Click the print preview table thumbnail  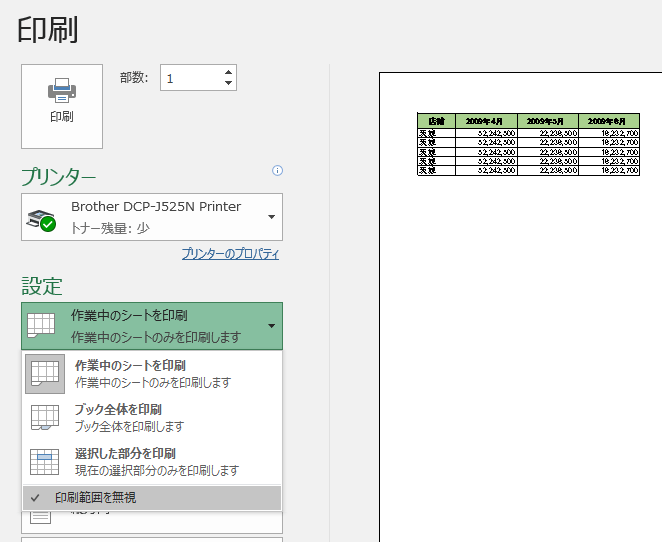528,144
